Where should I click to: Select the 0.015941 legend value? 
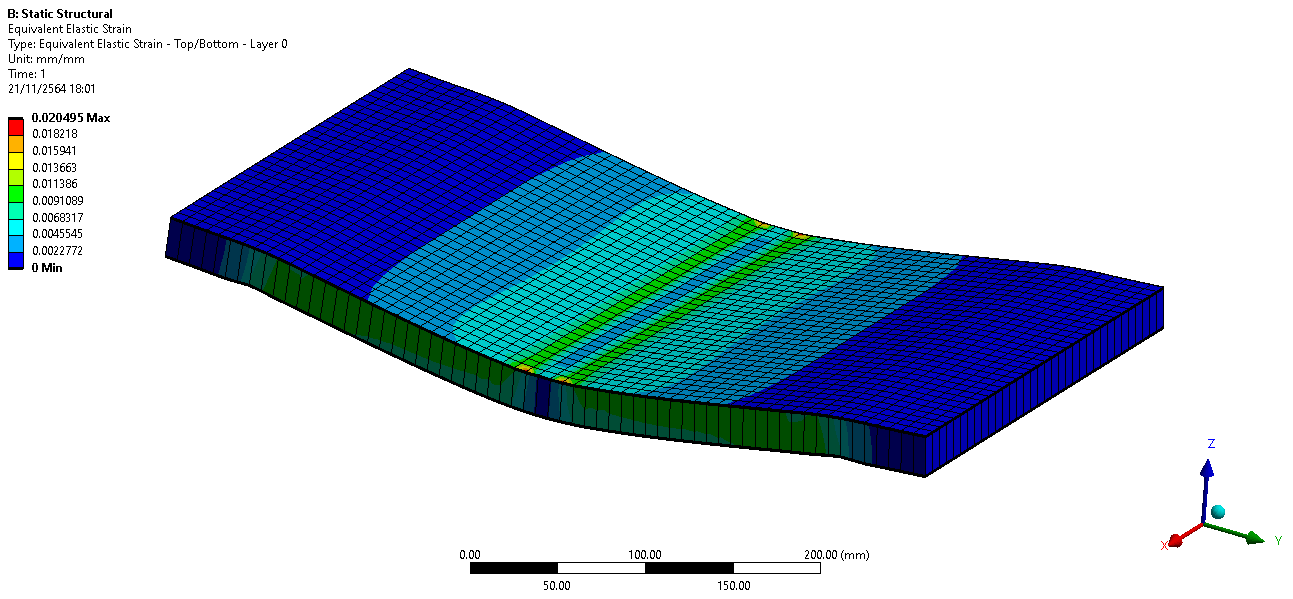[55, 151]
